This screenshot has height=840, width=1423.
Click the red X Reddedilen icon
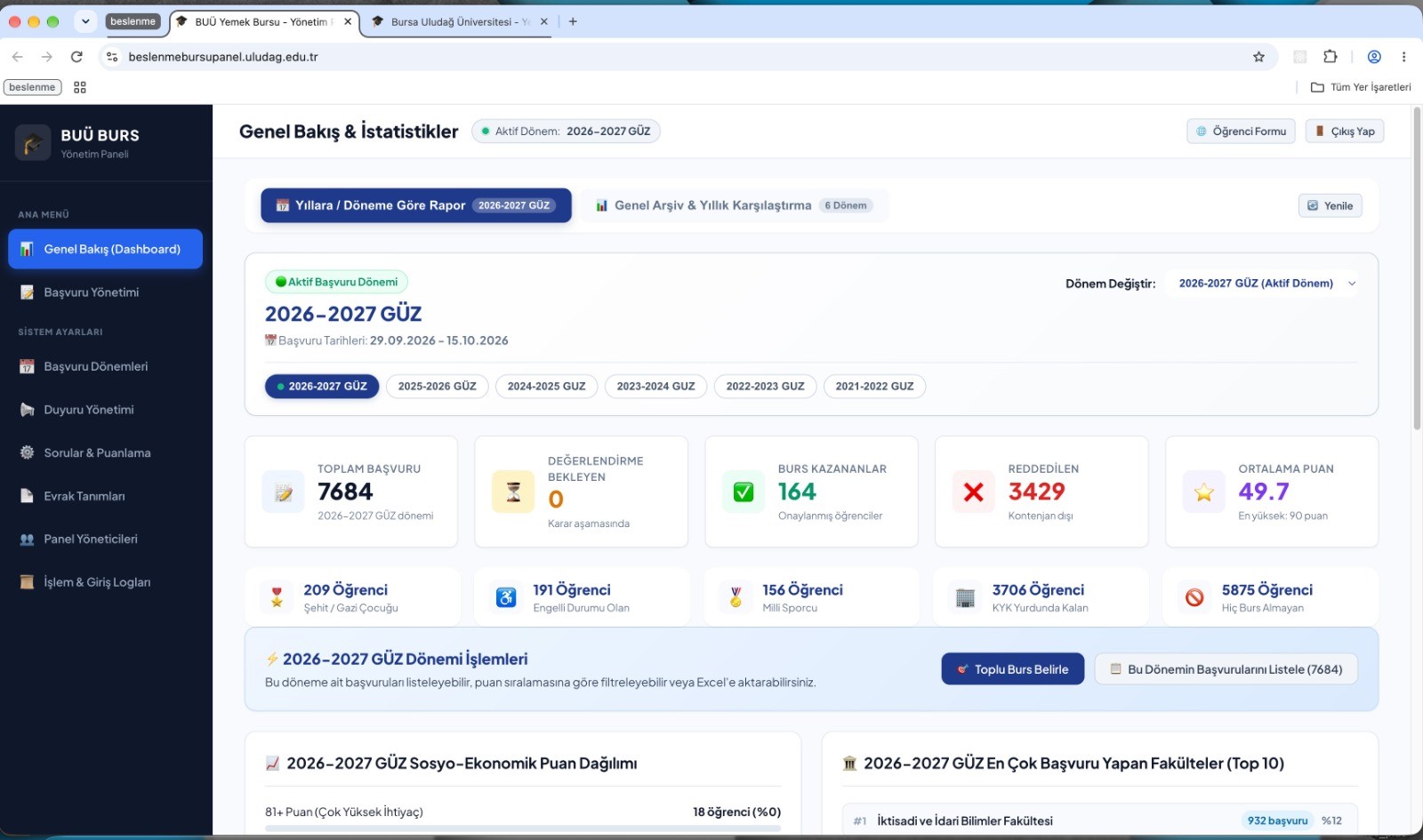pos(974,492)
